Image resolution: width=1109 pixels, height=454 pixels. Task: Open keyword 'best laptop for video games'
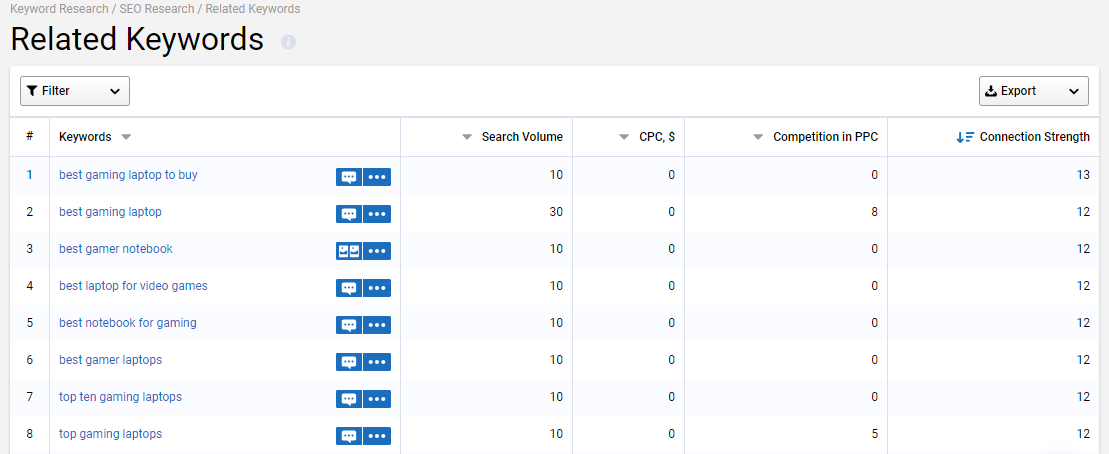(x=133, y=286)
